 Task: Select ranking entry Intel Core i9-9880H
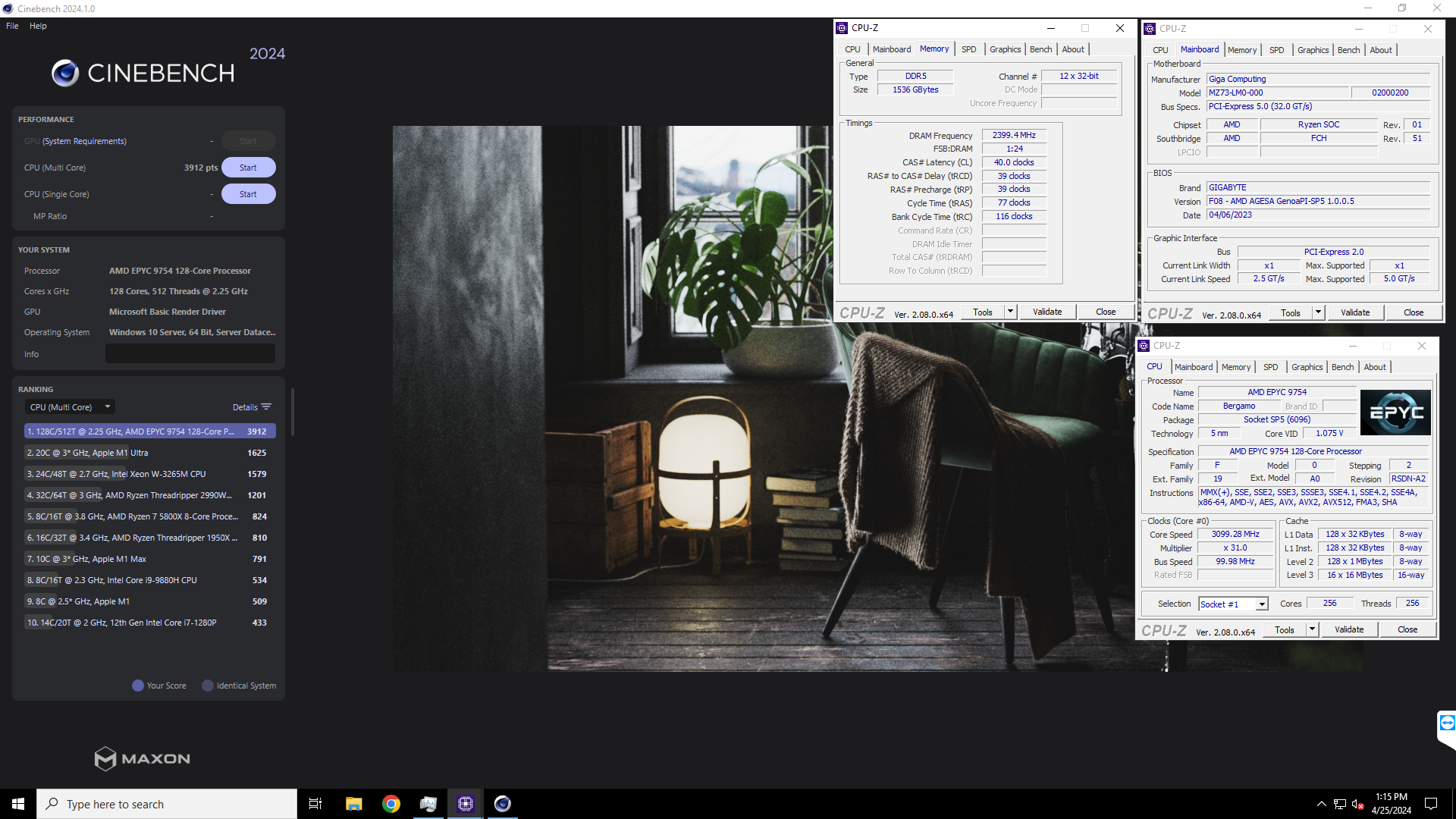tap(149, 580)
